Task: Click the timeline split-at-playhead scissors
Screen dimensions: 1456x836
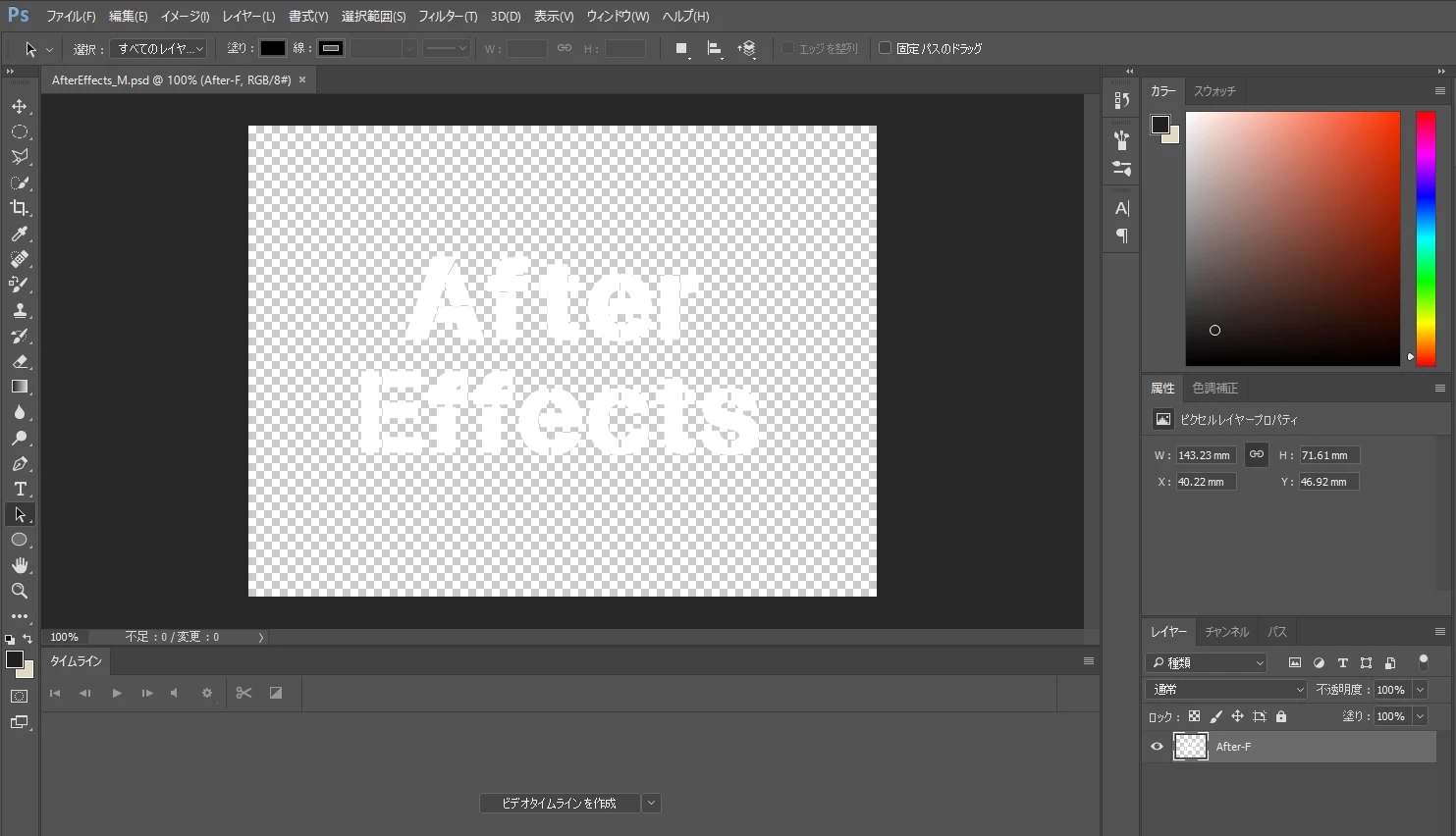Action: (x=244, y=693)
